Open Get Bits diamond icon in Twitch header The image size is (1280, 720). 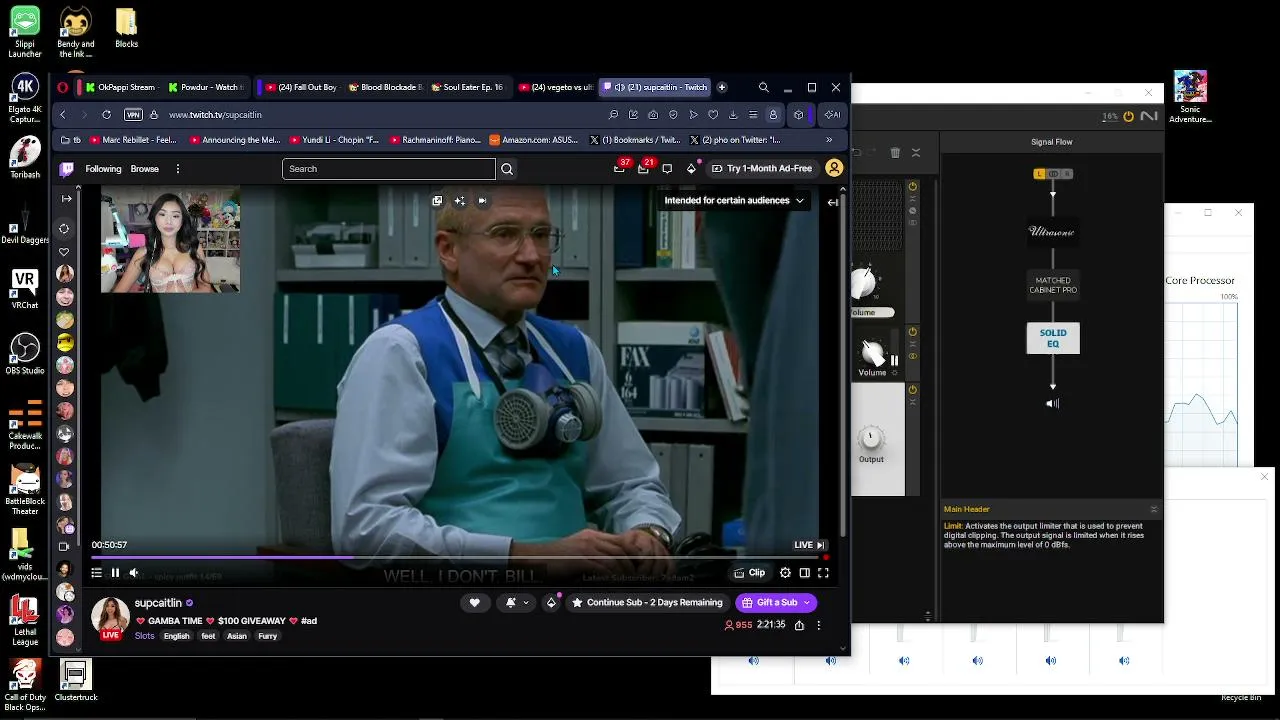pos(691,169)
